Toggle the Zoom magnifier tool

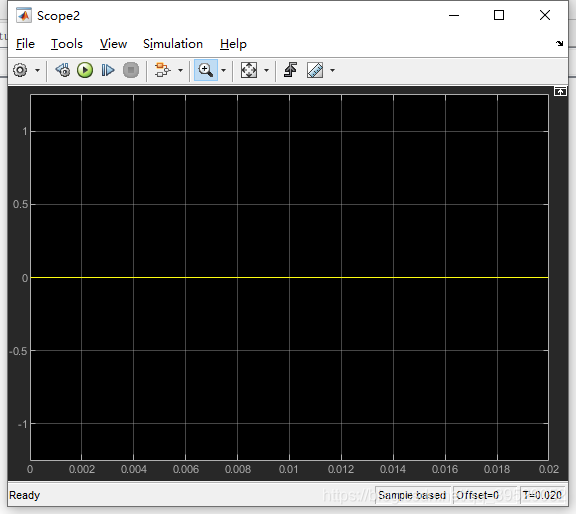point(205,70)
